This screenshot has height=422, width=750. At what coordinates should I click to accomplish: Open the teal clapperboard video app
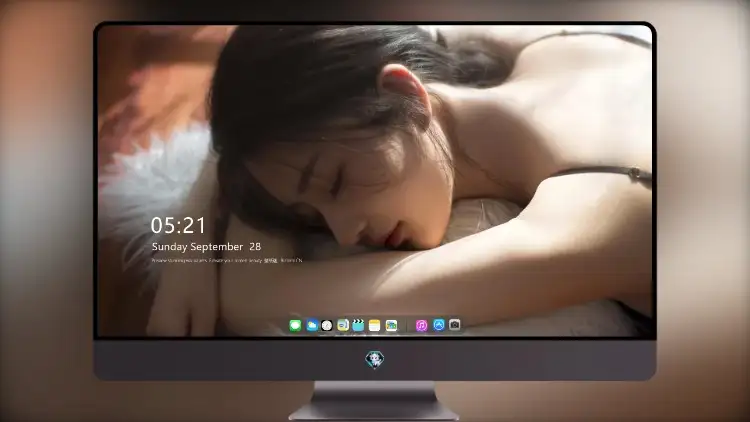tap(358, 325)
